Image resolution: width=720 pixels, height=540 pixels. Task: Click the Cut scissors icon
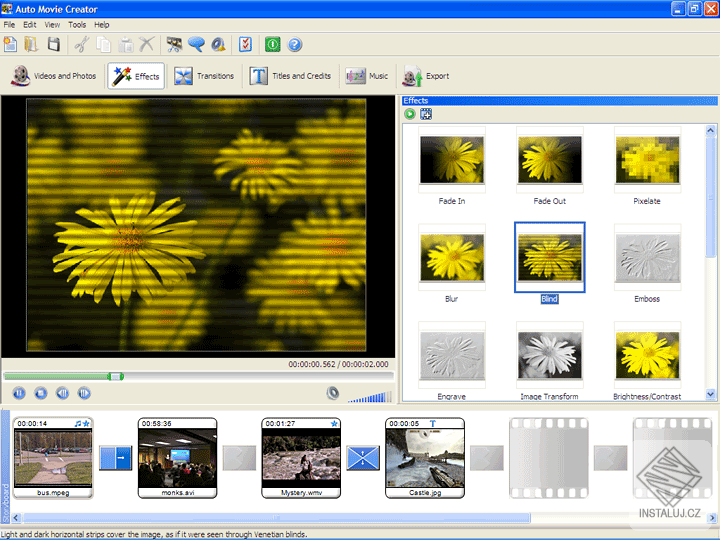click(x=82, y=45)
